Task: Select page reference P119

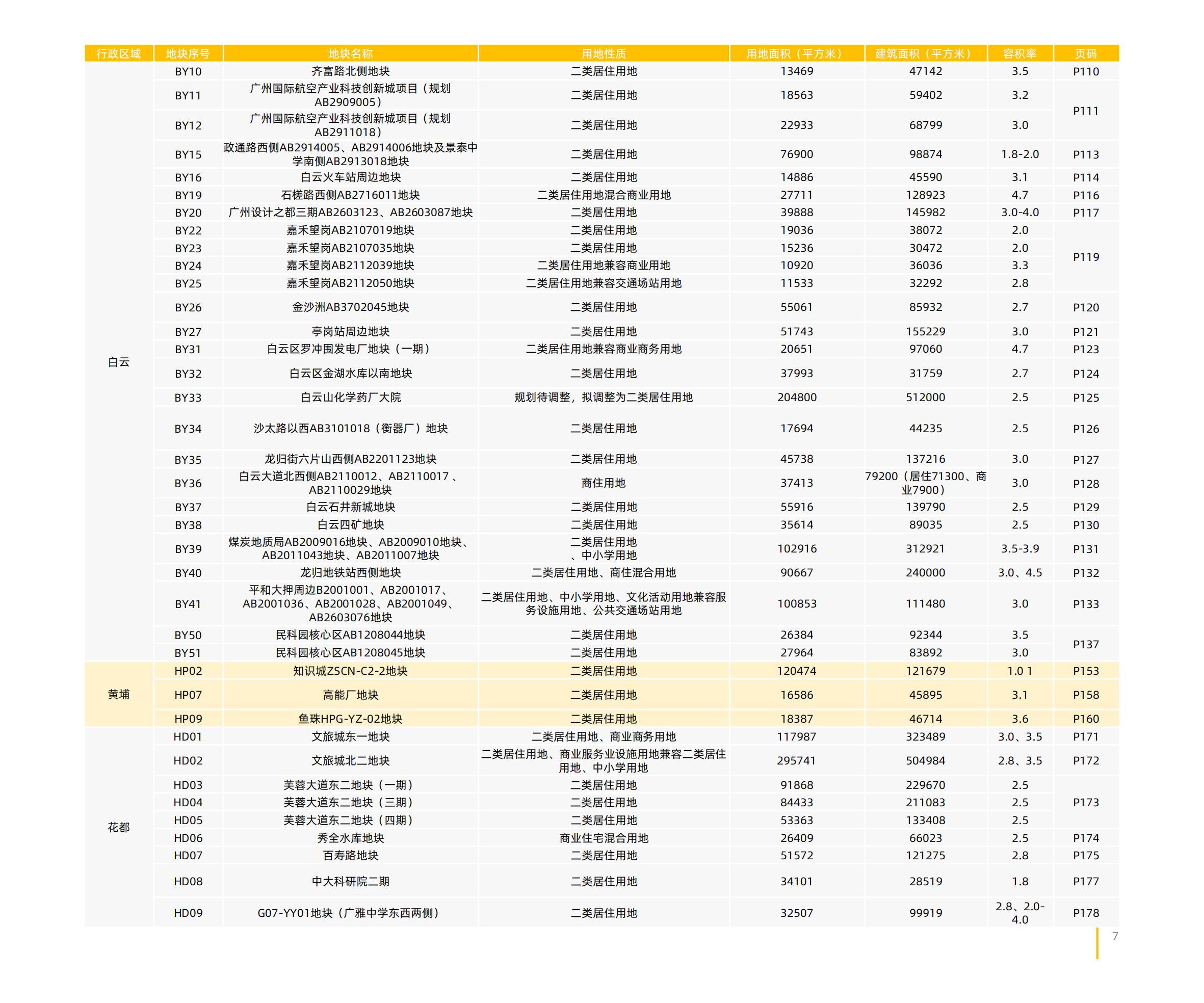Action: [x=1086, y=257]
